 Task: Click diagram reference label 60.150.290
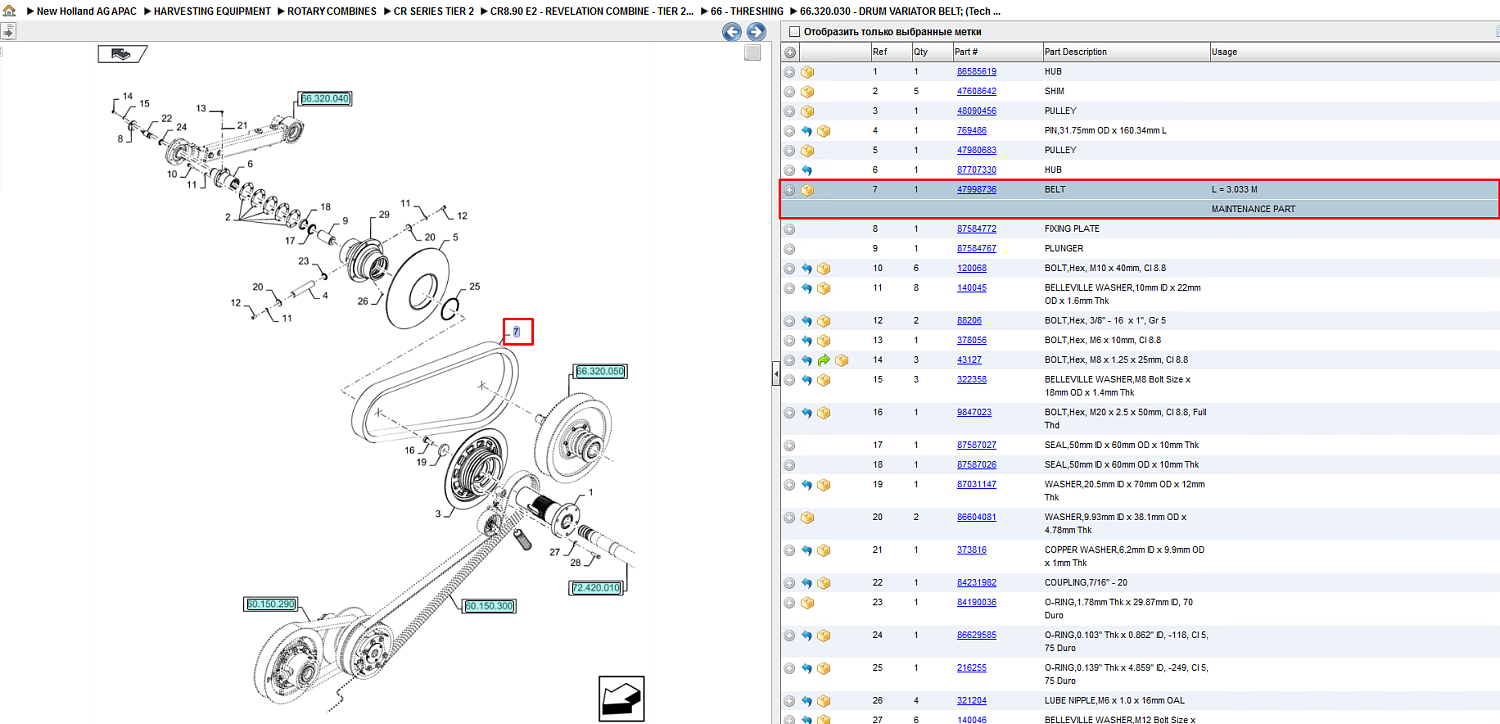point(271,604)
